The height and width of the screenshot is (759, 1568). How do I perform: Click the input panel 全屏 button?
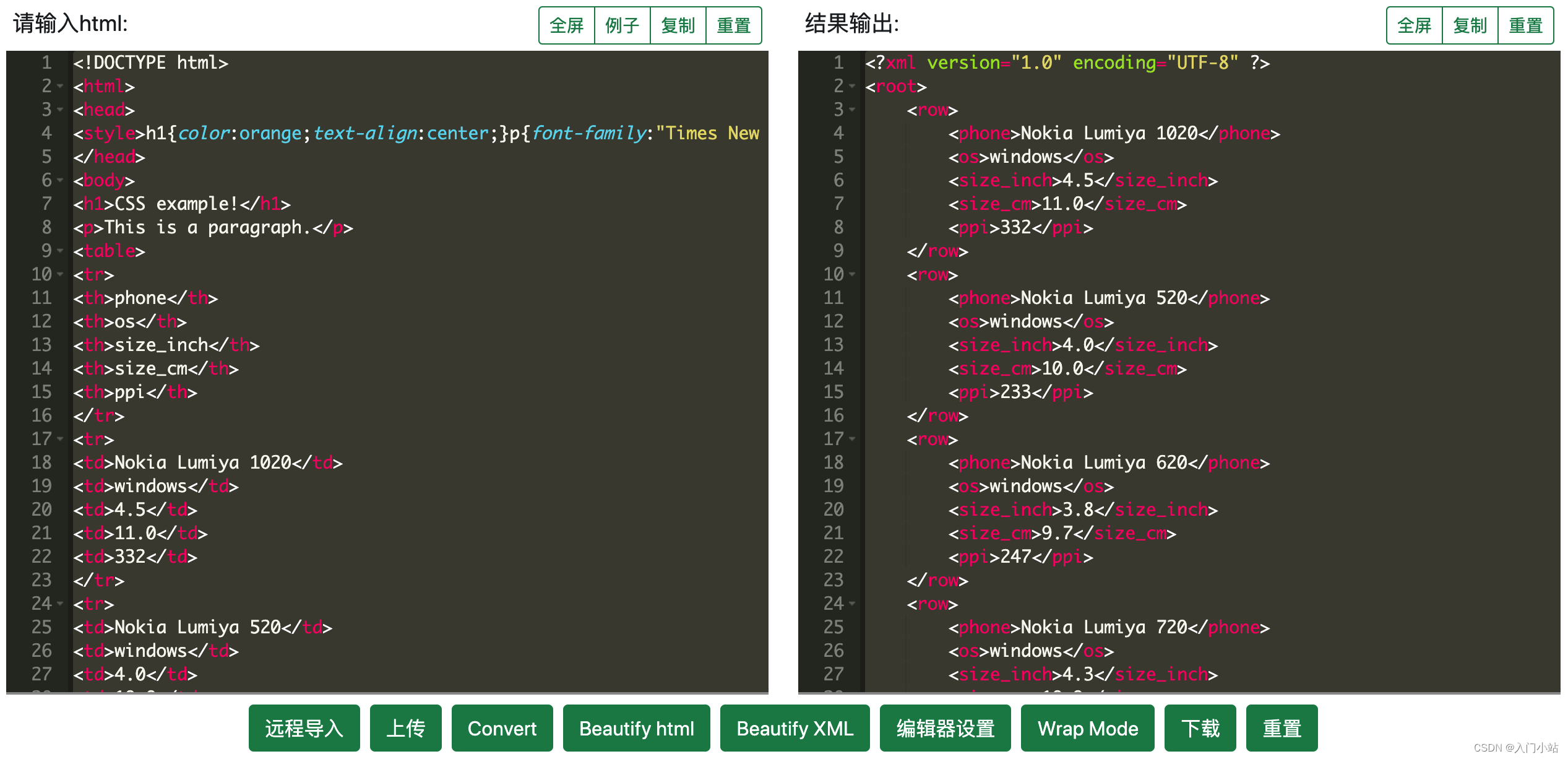tap(566, 25)
